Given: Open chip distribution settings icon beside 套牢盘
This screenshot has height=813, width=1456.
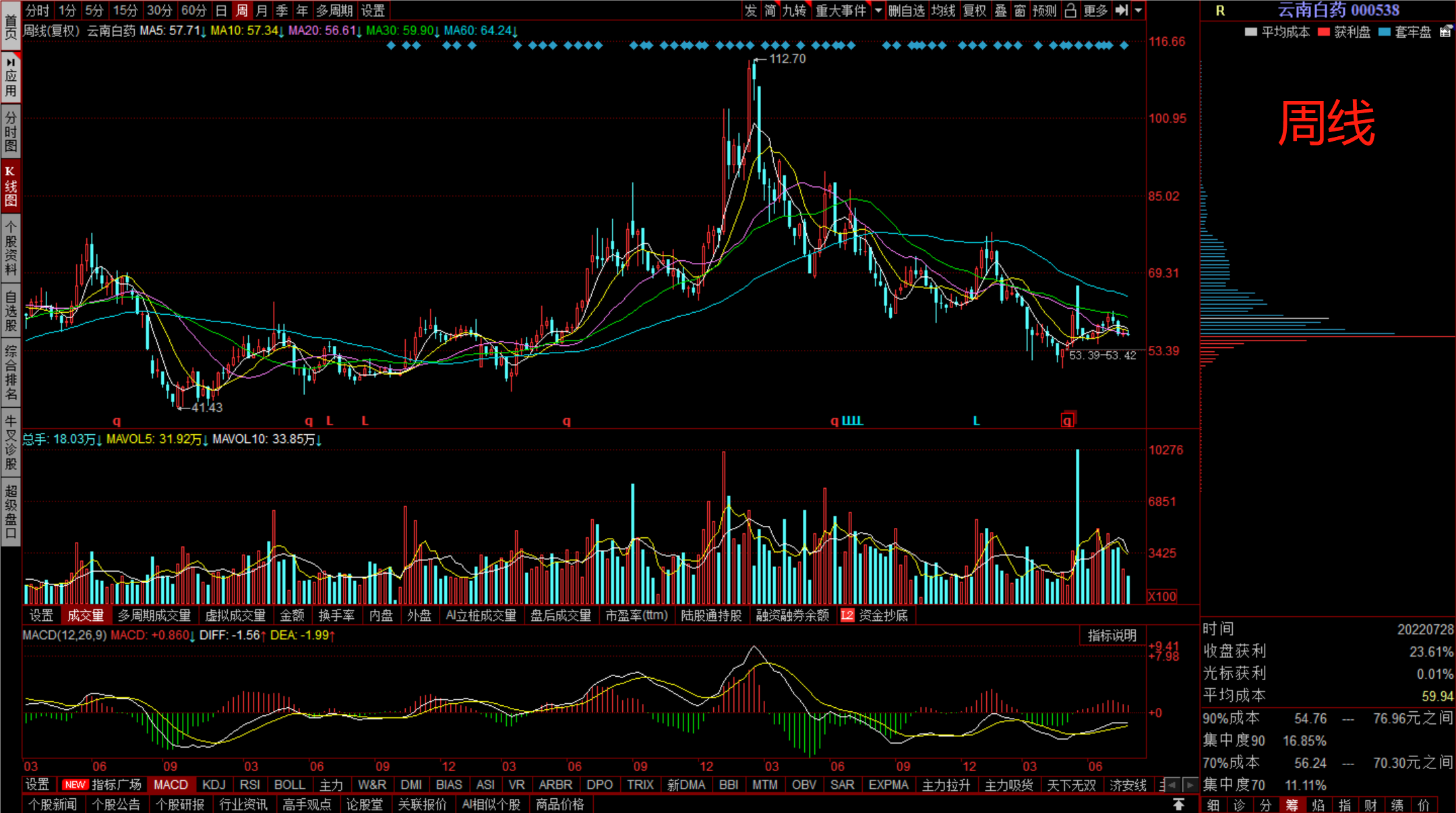Looking at the screenshot, I should click(1445, 32).
